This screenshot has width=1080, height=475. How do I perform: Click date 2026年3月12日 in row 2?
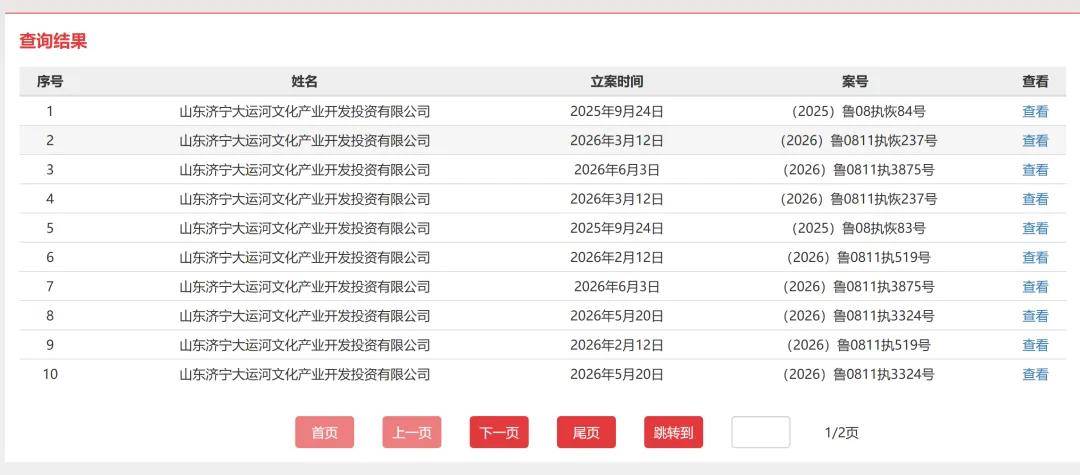(616, 140)
